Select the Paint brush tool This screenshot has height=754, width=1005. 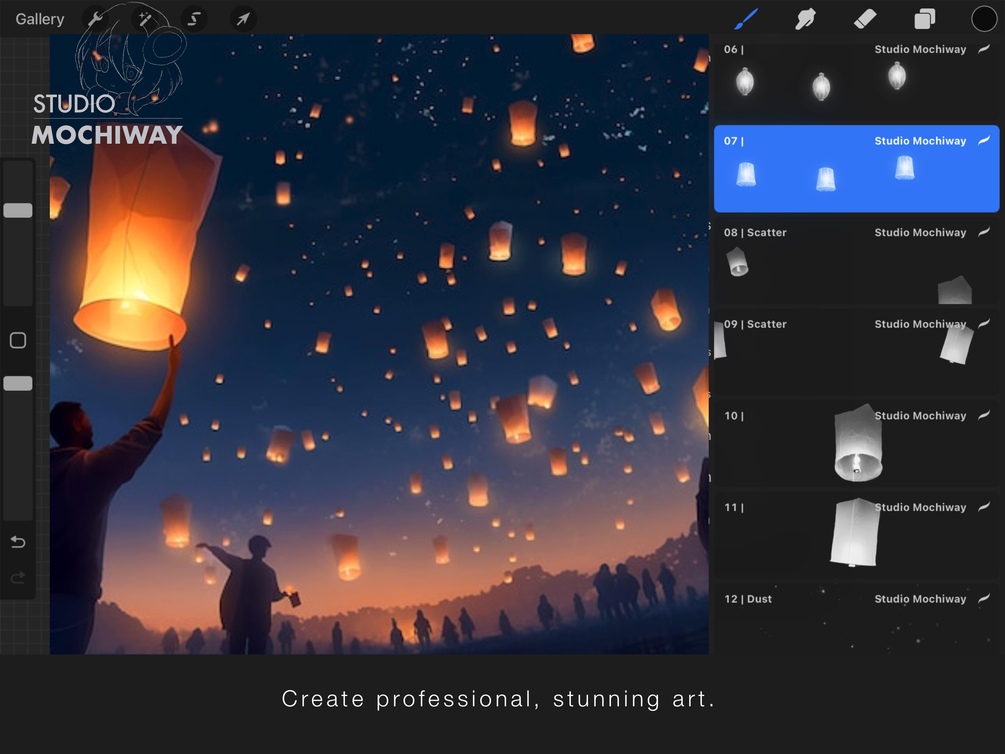[746, 19]
